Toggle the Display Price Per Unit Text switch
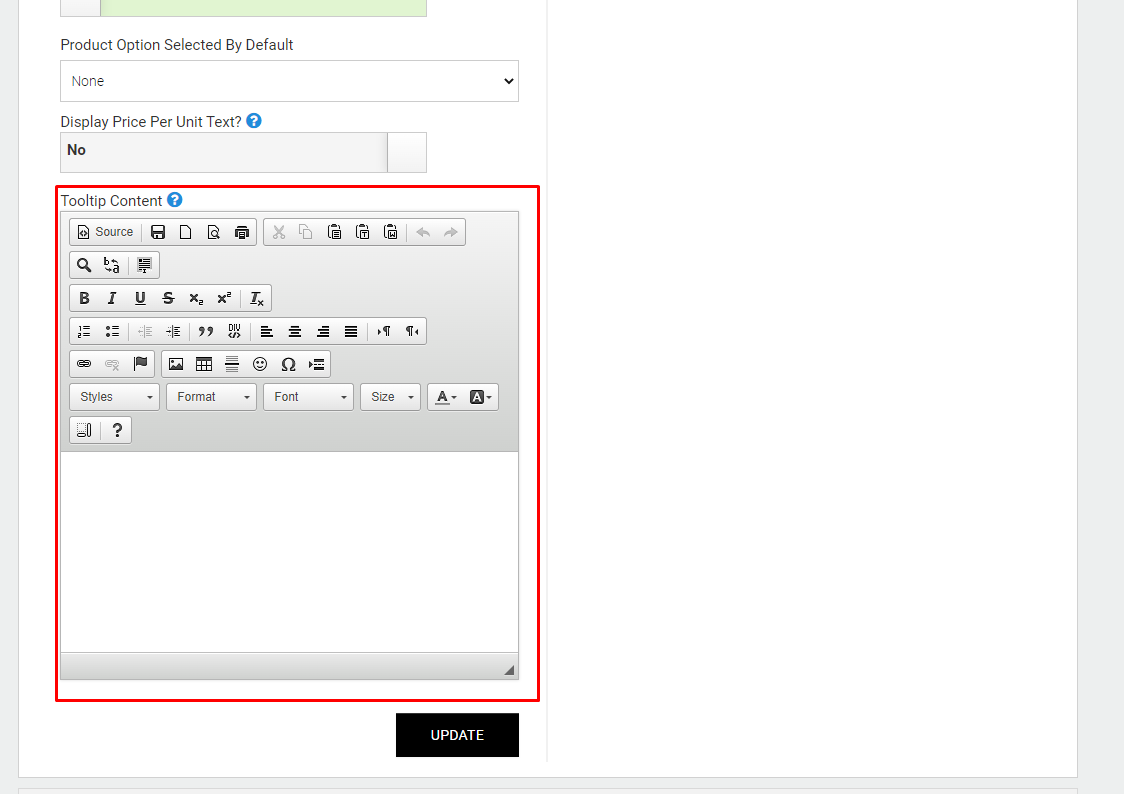The height and width of the screenshot is (794, 1124). [243, 152]
